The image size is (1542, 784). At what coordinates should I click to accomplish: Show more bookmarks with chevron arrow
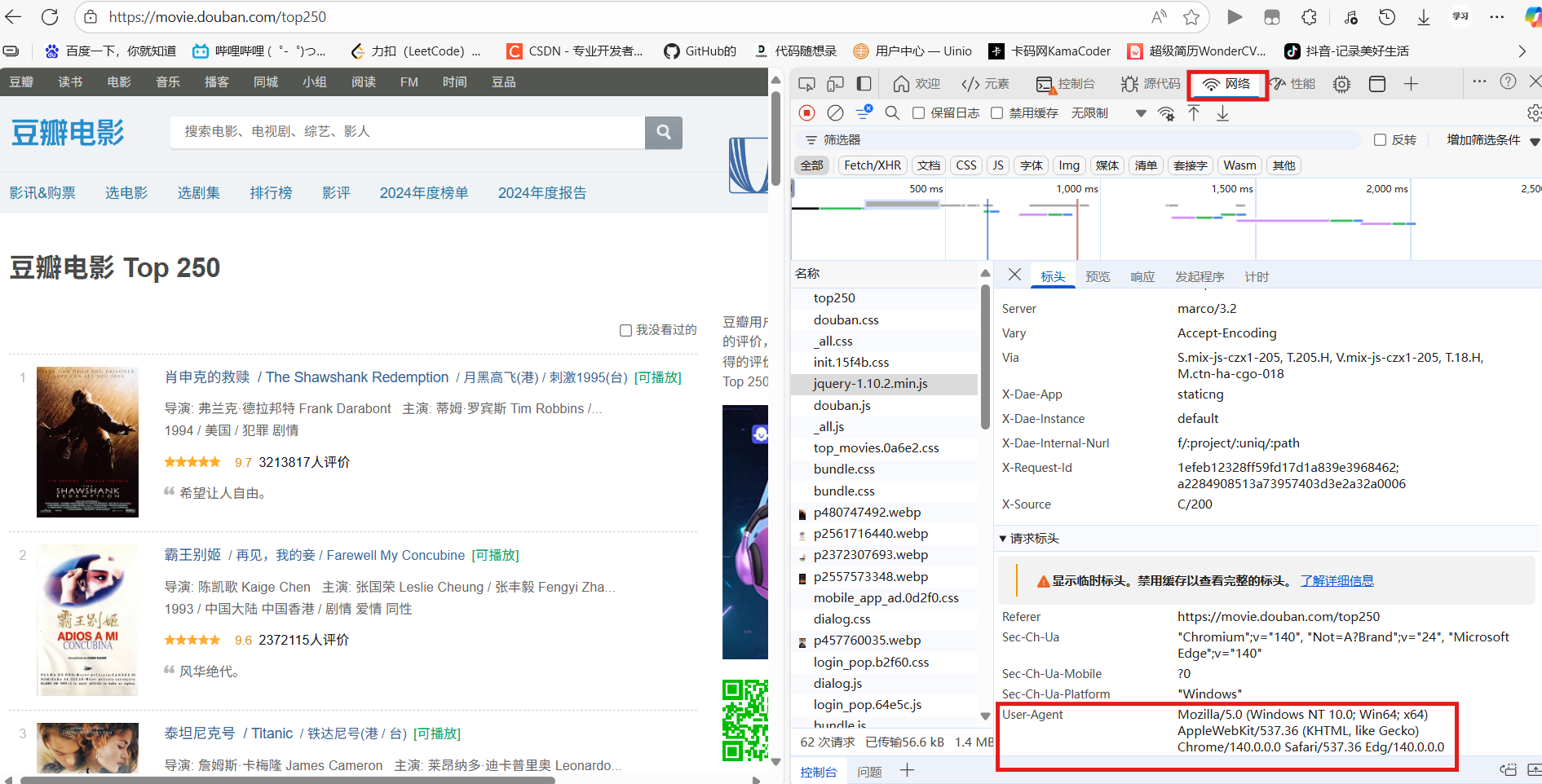coord(1522,51)
